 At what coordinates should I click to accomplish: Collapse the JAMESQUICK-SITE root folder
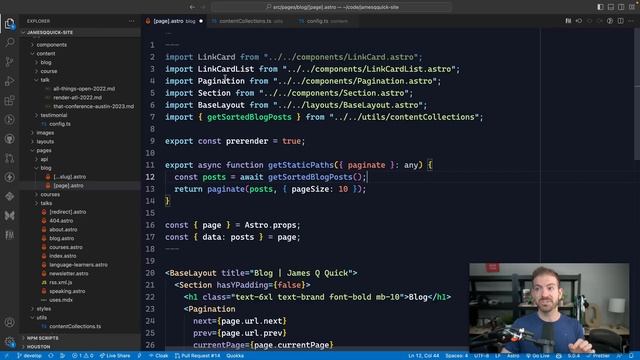coord(80,32)
